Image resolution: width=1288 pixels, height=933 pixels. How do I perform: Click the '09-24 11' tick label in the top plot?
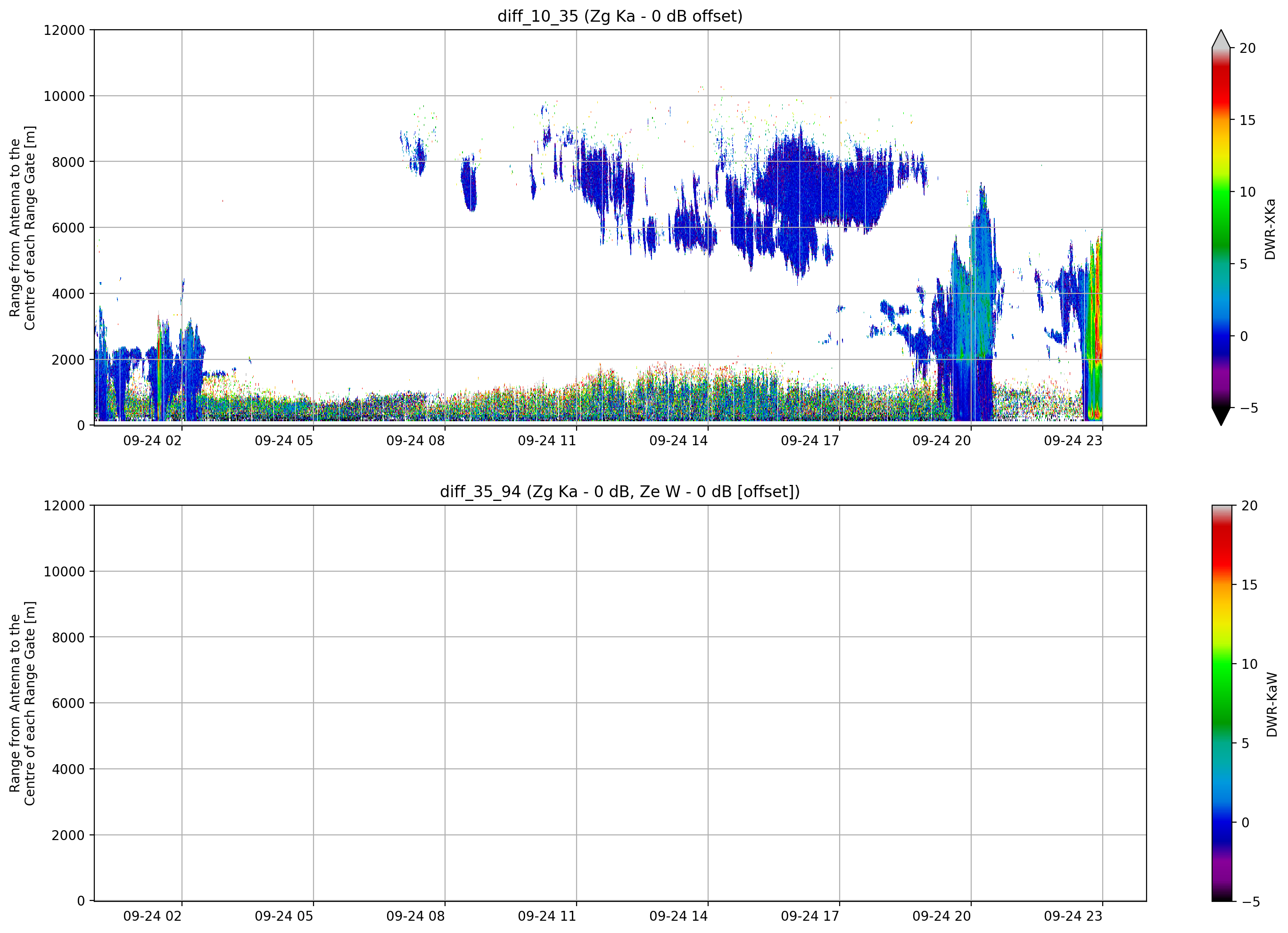[547, 441]
